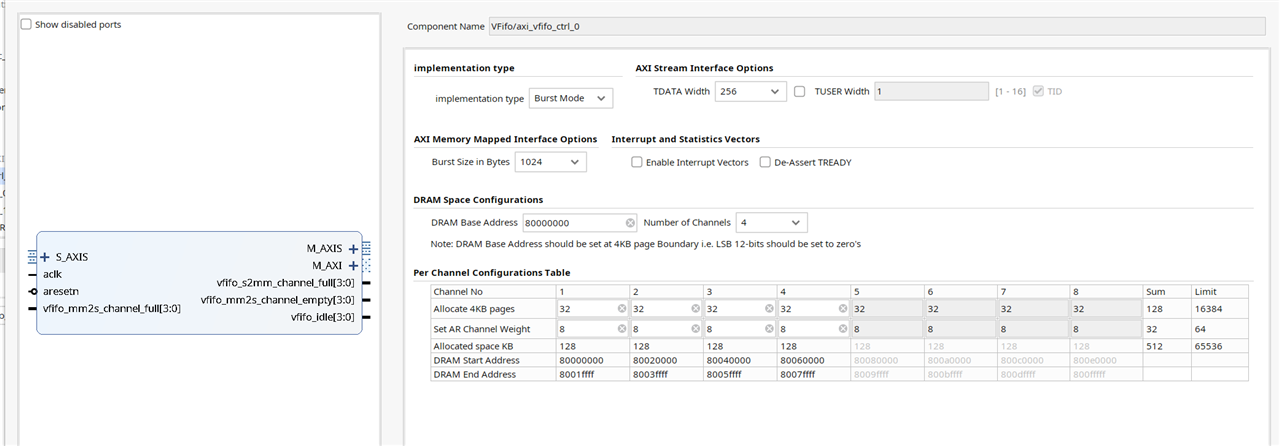
Task: Click the Sum column header
Action: (x=1156, y=291)
